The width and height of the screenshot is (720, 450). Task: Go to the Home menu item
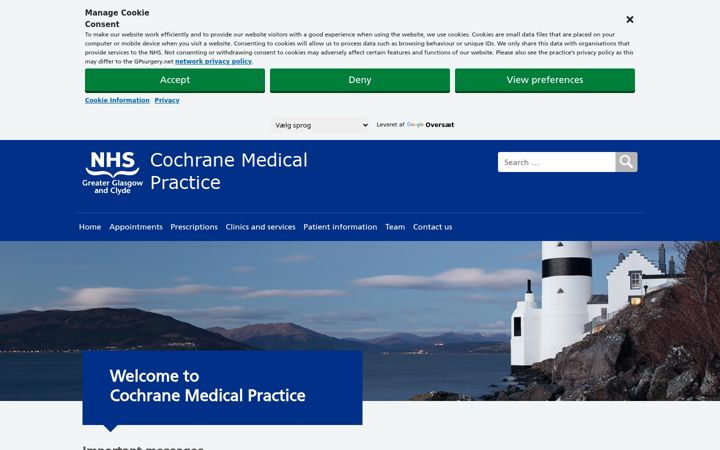[90, 227]
